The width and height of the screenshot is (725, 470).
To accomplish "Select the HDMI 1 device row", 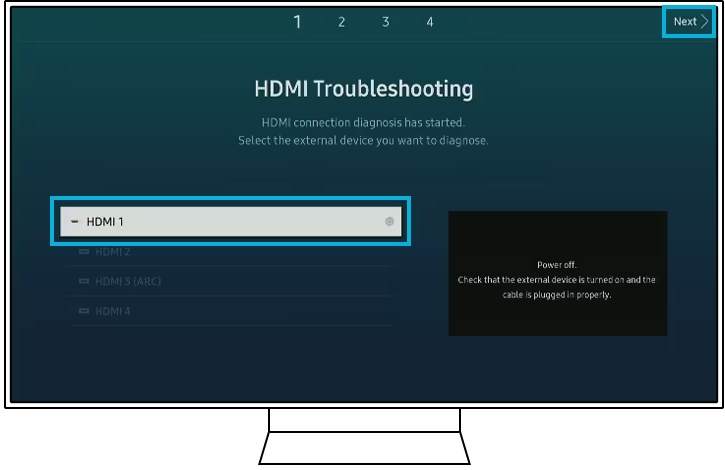I will click(230, 221).
